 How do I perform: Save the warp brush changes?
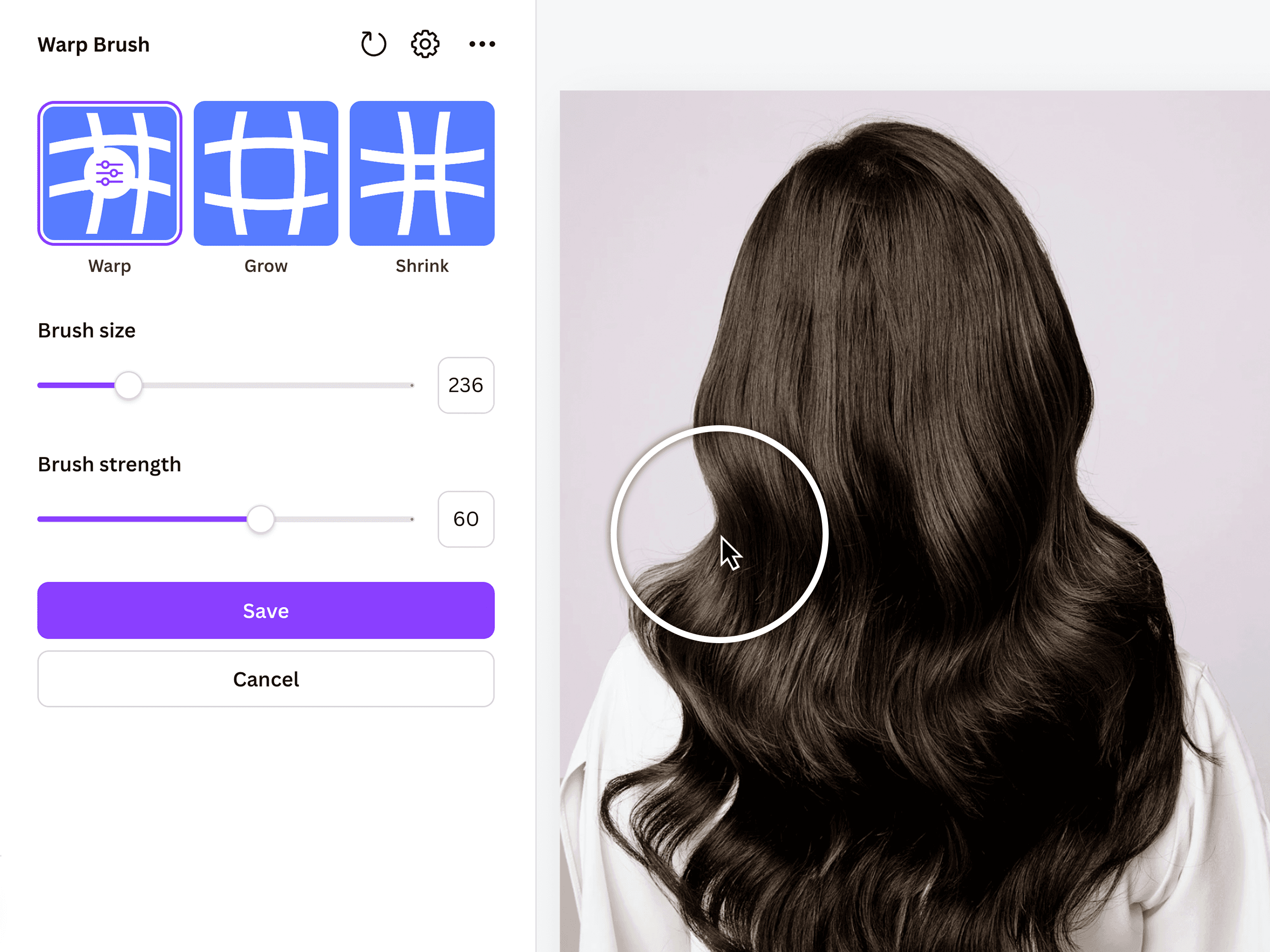pos(266,610)
